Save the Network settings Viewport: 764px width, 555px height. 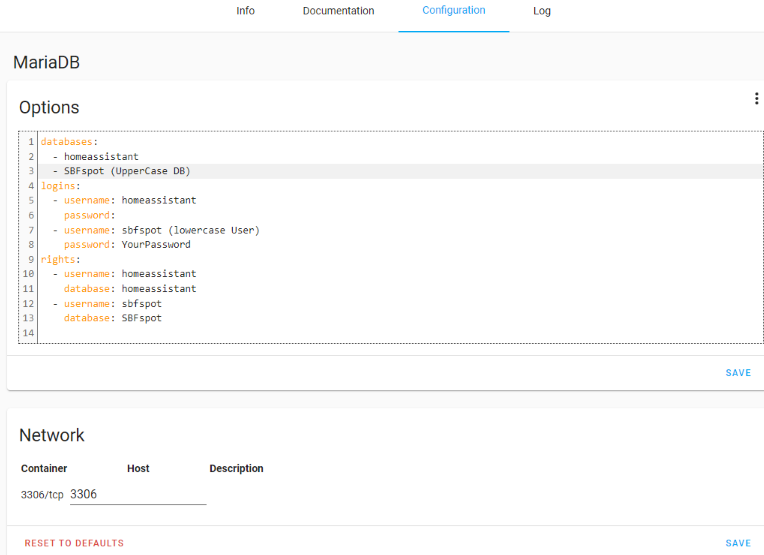point(738,543)
